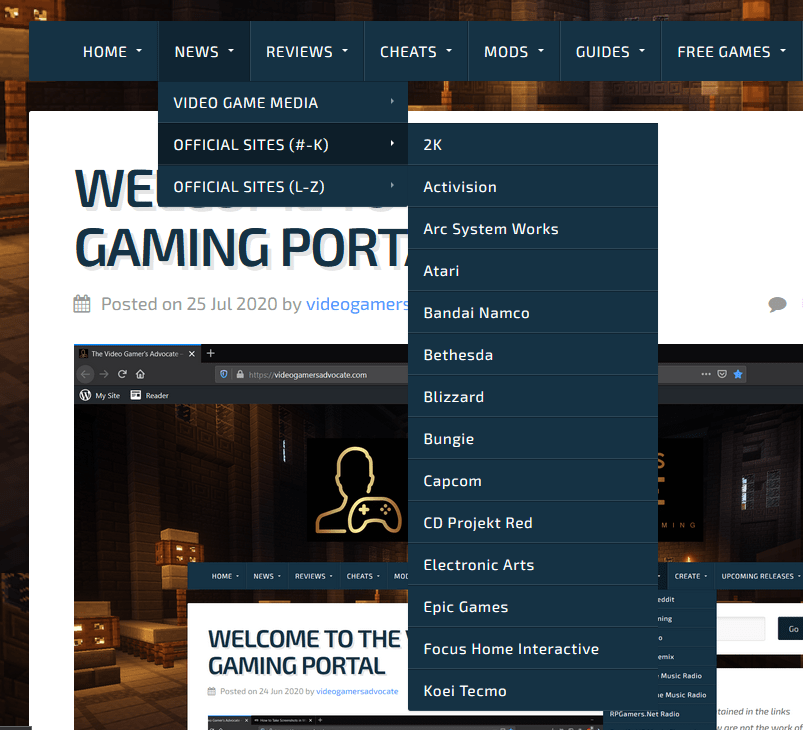Open the HOME menu
The width and height of the screenshot is (803, 730).
point(112,52)
